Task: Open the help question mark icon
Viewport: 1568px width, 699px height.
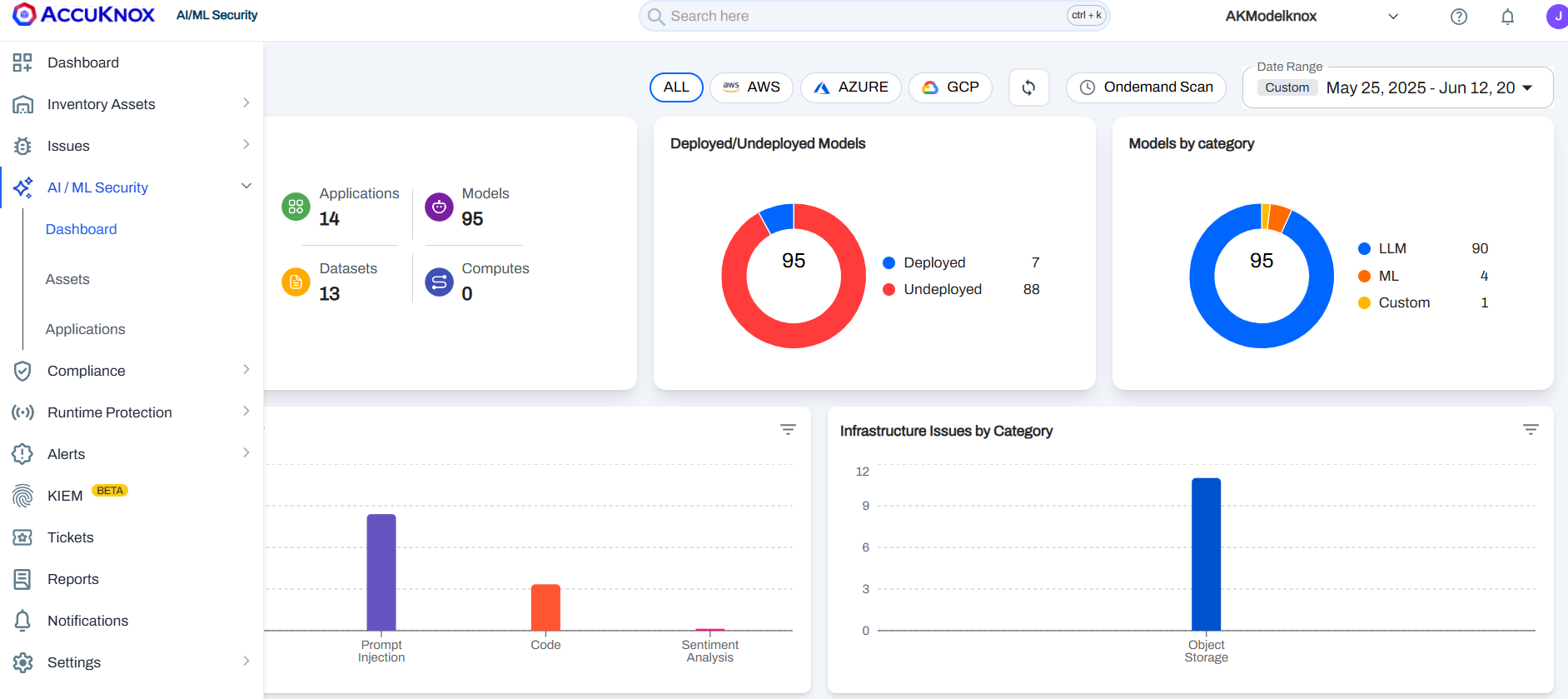Action: pyautogui.click(x=1458, y=17)
